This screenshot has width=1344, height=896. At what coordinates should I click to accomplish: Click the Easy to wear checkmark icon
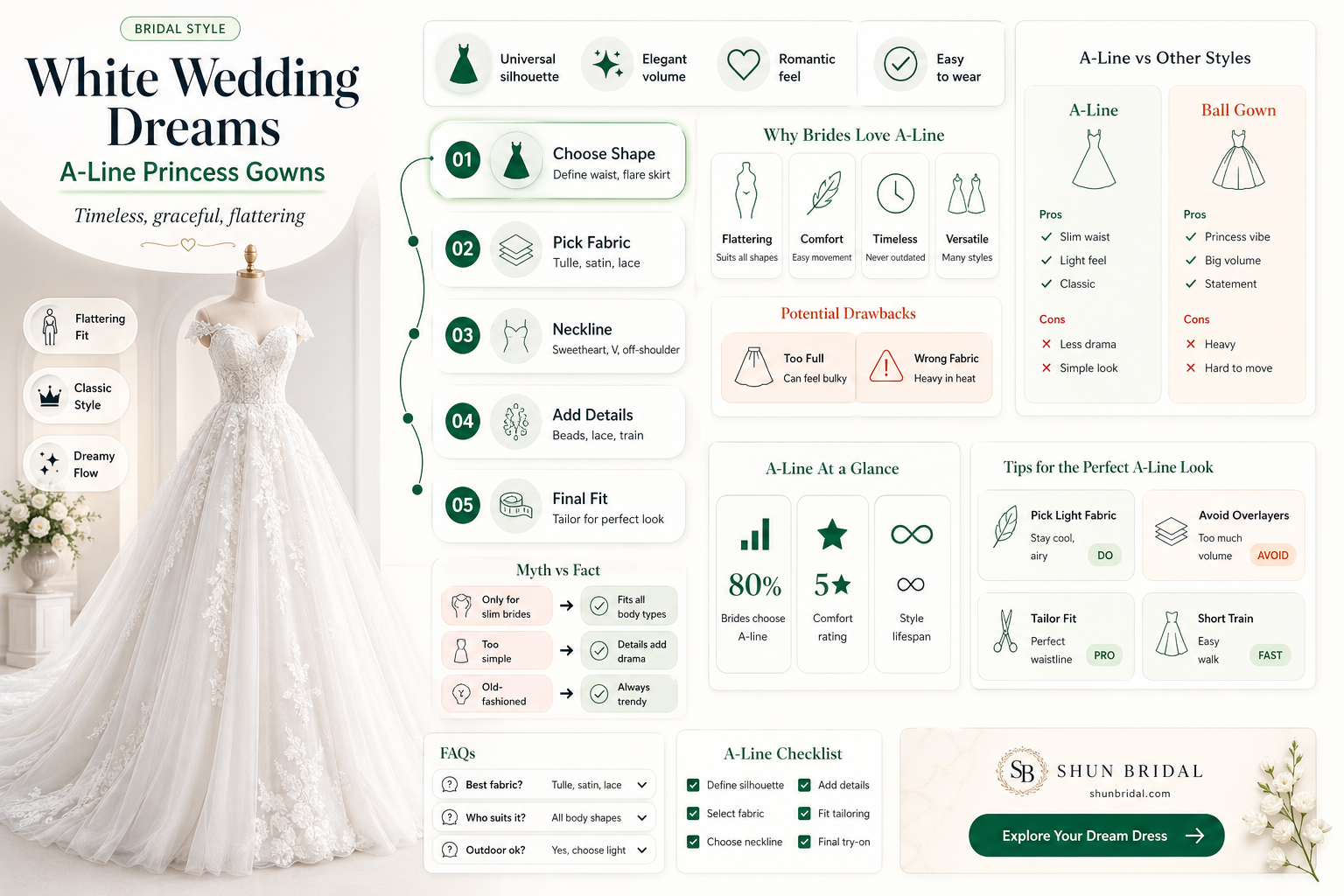[900, 64]
